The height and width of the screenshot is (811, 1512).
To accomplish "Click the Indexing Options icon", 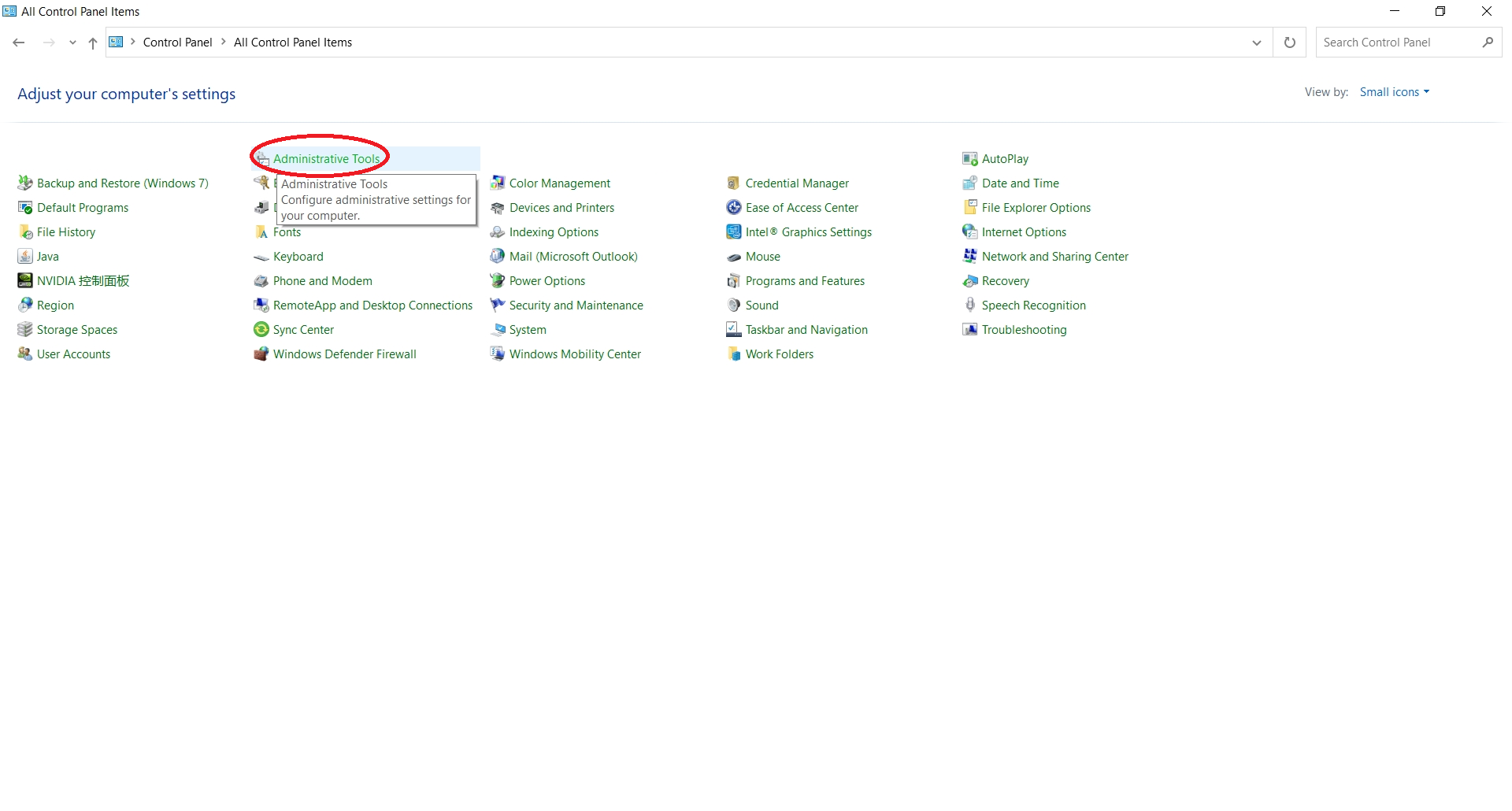I will click(498, 232).
